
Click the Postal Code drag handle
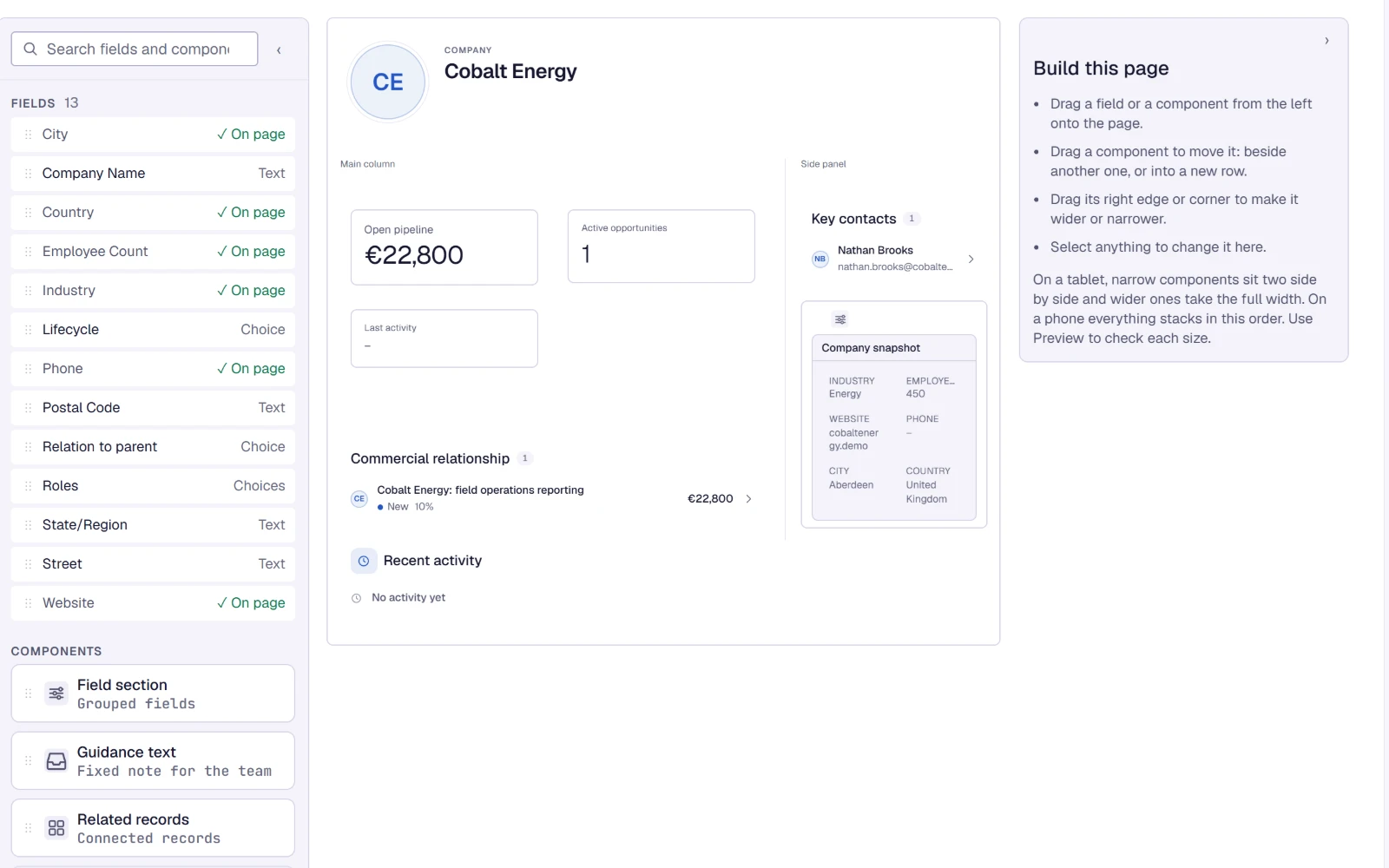(x=28, y=408)
